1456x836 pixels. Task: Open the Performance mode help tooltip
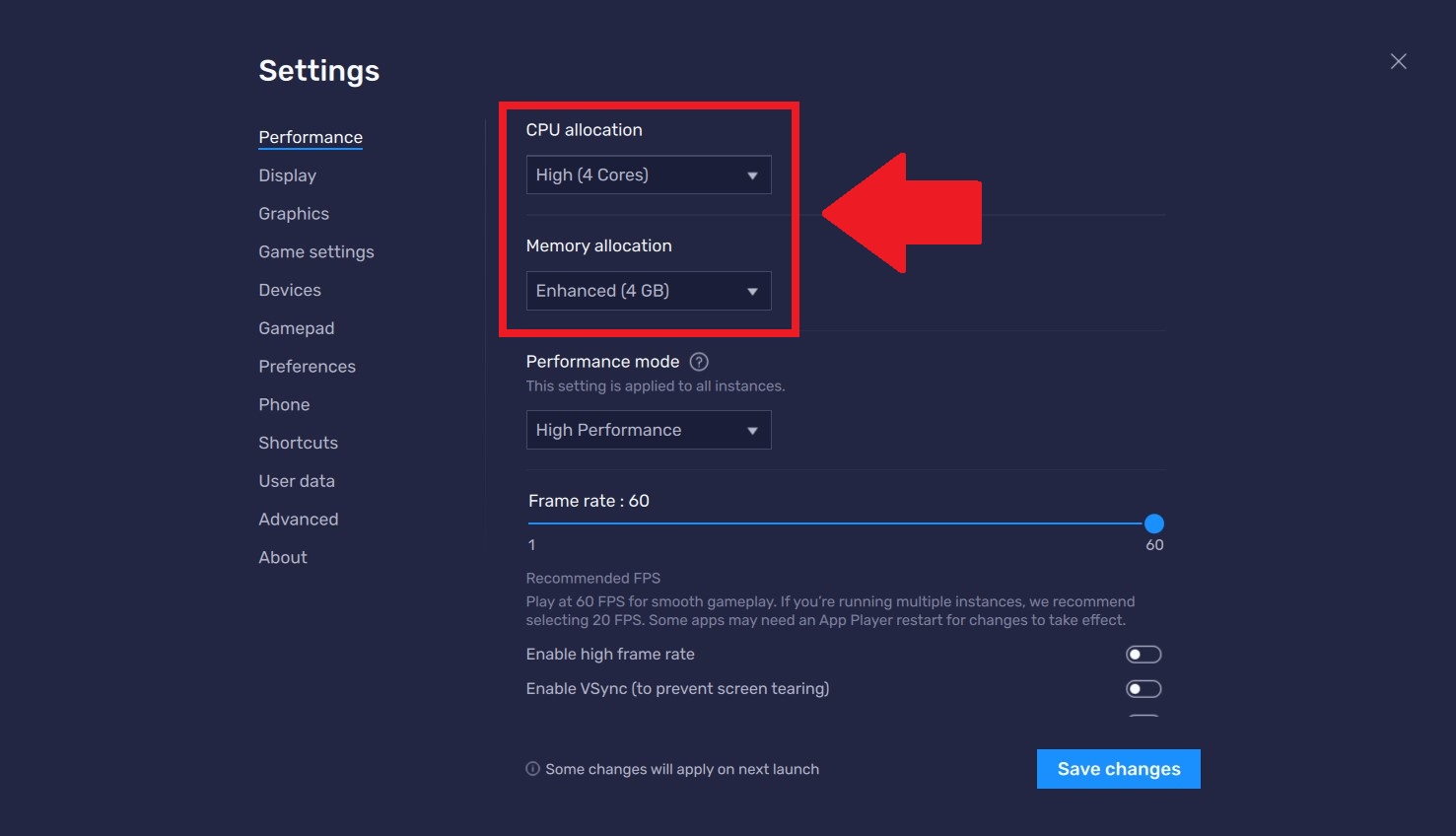pyautogui.click(x=698, y=361)
